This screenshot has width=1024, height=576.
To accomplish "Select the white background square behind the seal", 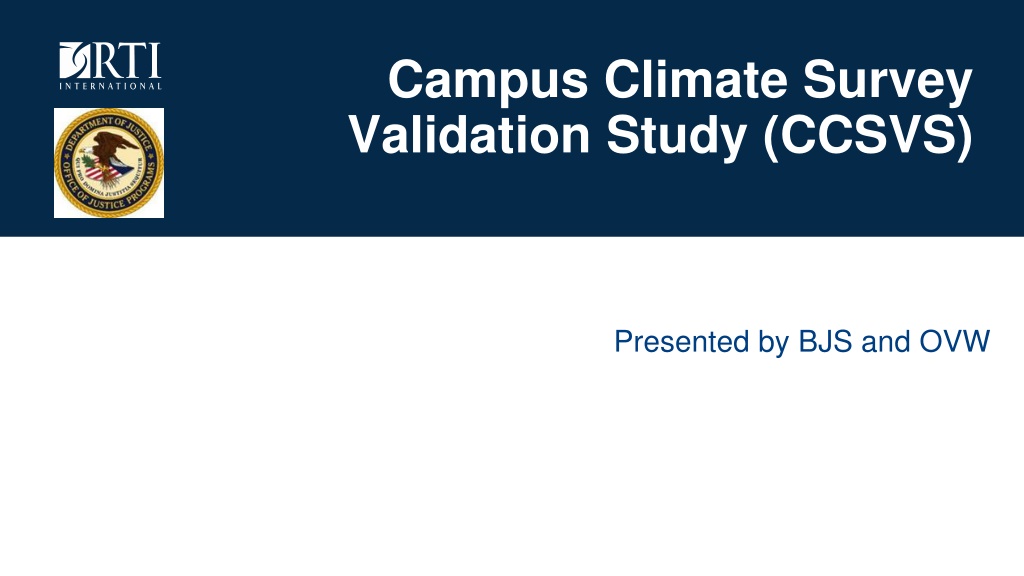I will point(109,163).
